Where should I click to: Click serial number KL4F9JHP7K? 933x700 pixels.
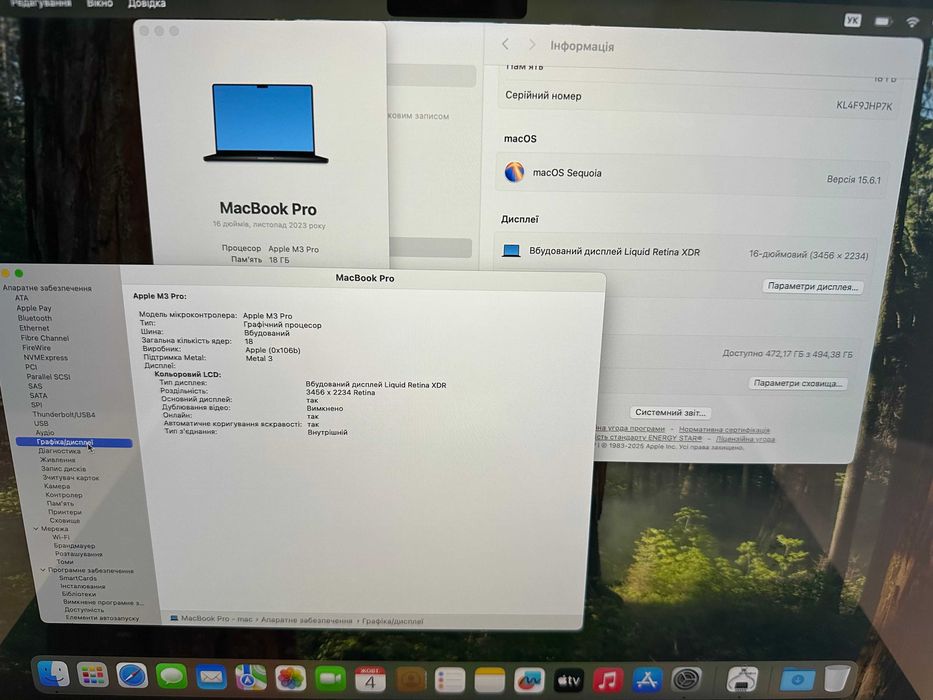(864, 105)
